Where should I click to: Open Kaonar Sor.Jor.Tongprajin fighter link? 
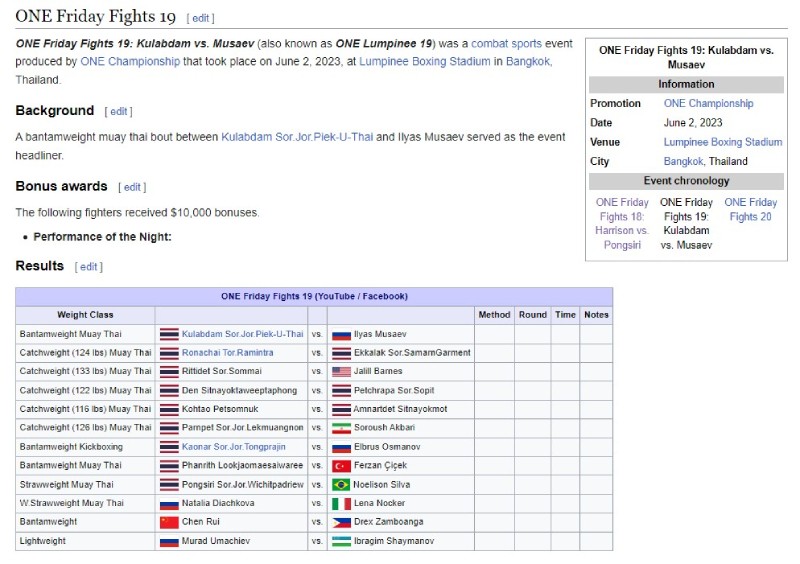pos(234,447)
